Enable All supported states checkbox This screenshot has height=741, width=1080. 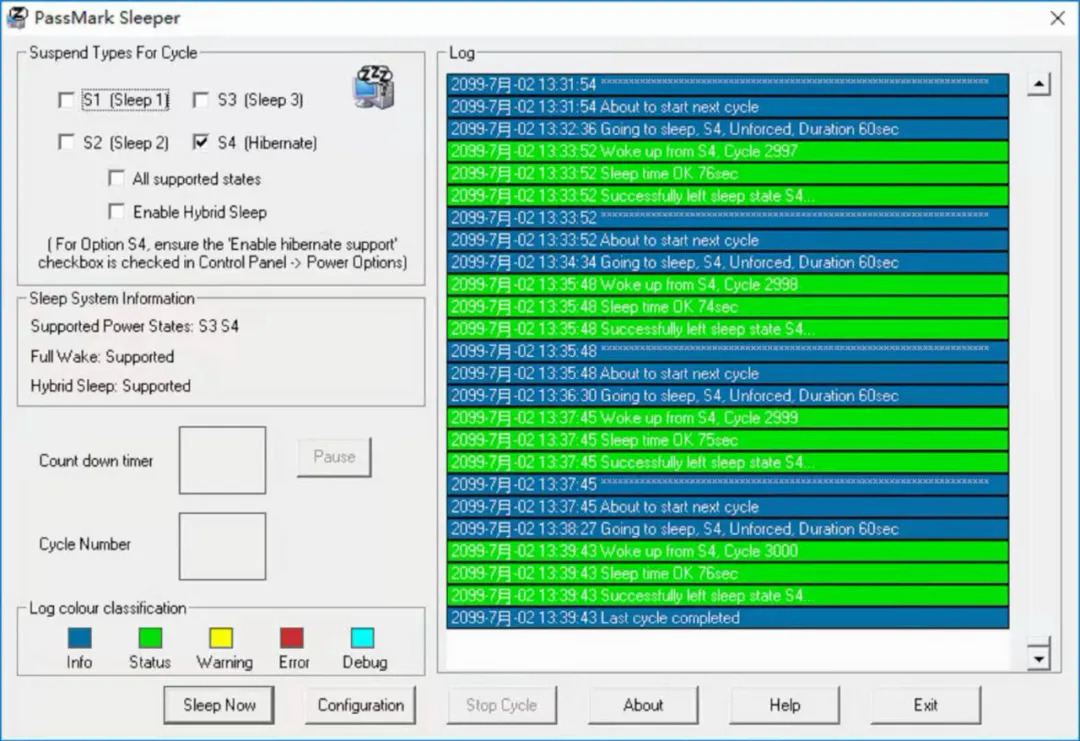pos(116,179)
